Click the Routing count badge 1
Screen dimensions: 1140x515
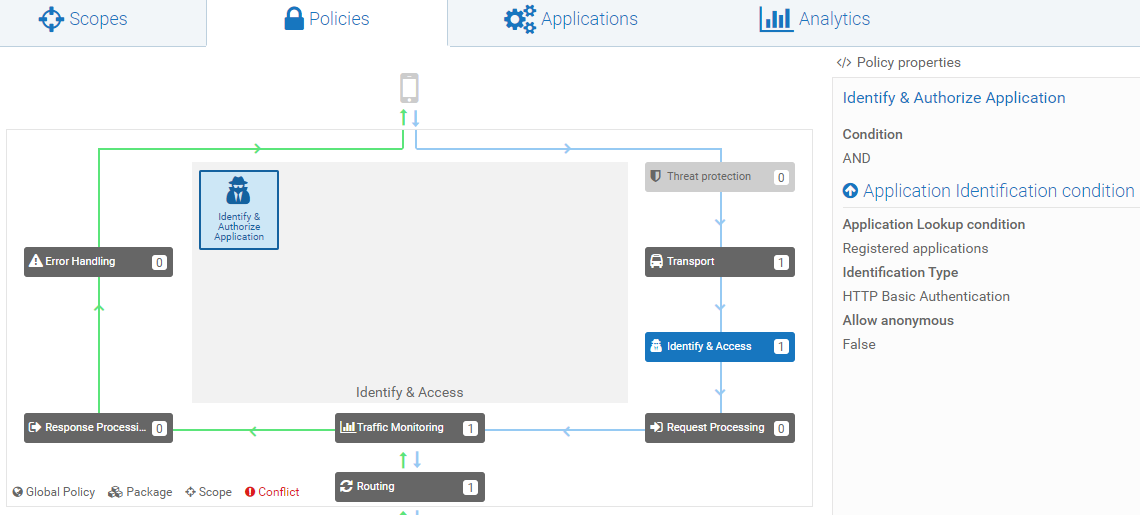pos(470,487)
